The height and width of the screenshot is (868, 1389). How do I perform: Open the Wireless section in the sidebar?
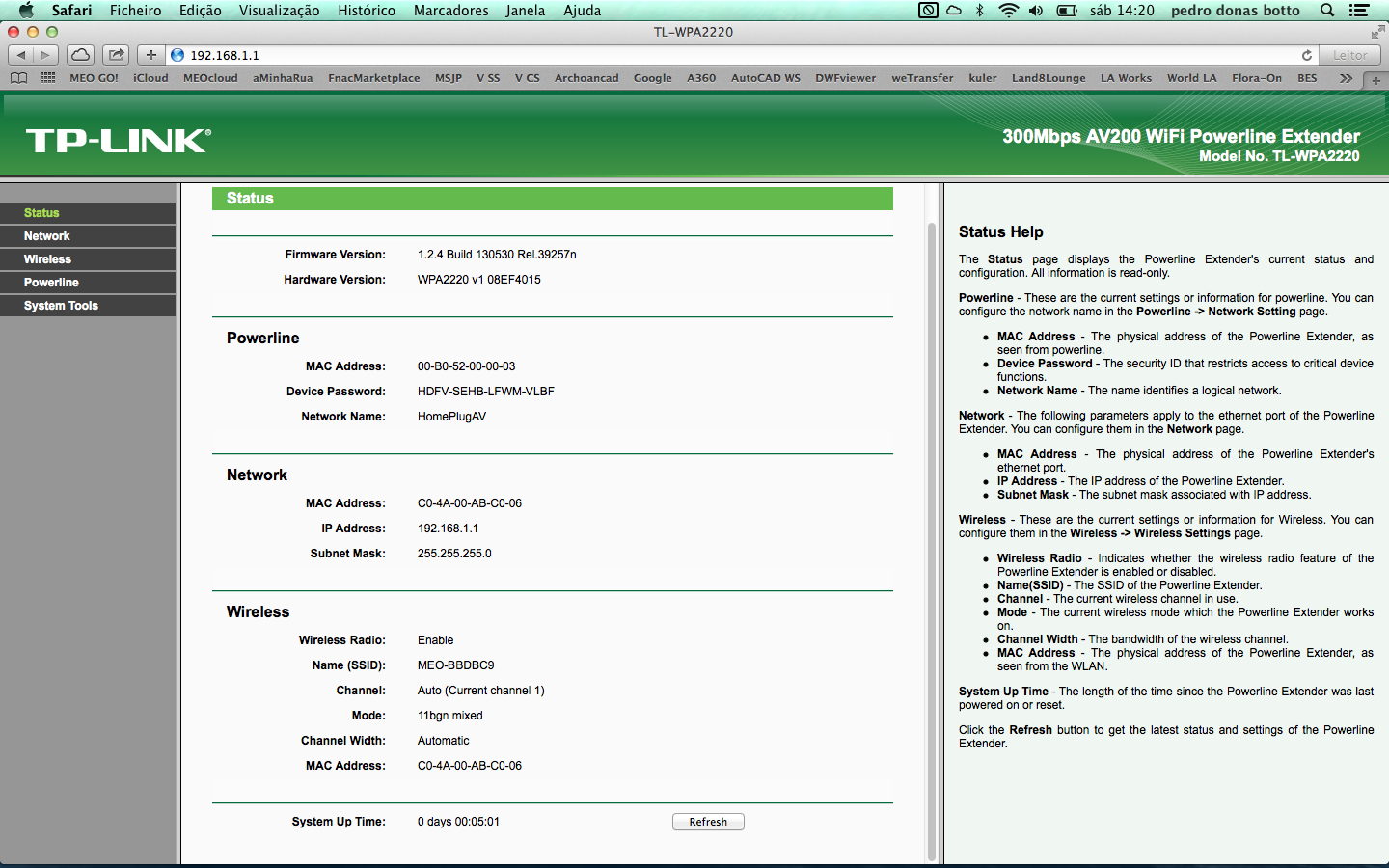click(x=88, y=259)
